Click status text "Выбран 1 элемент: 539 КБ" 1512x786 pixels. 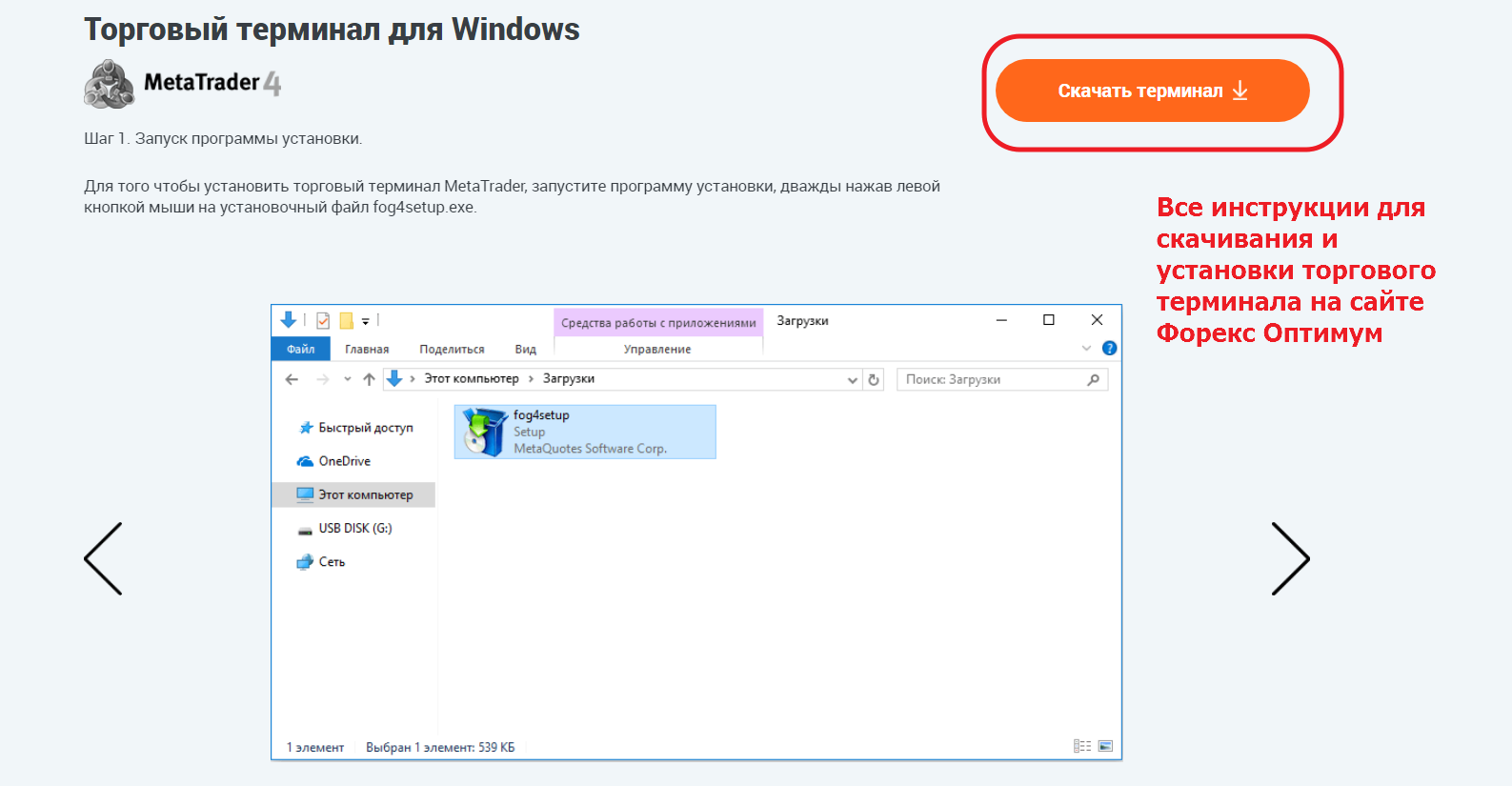(x=440, y=748)
